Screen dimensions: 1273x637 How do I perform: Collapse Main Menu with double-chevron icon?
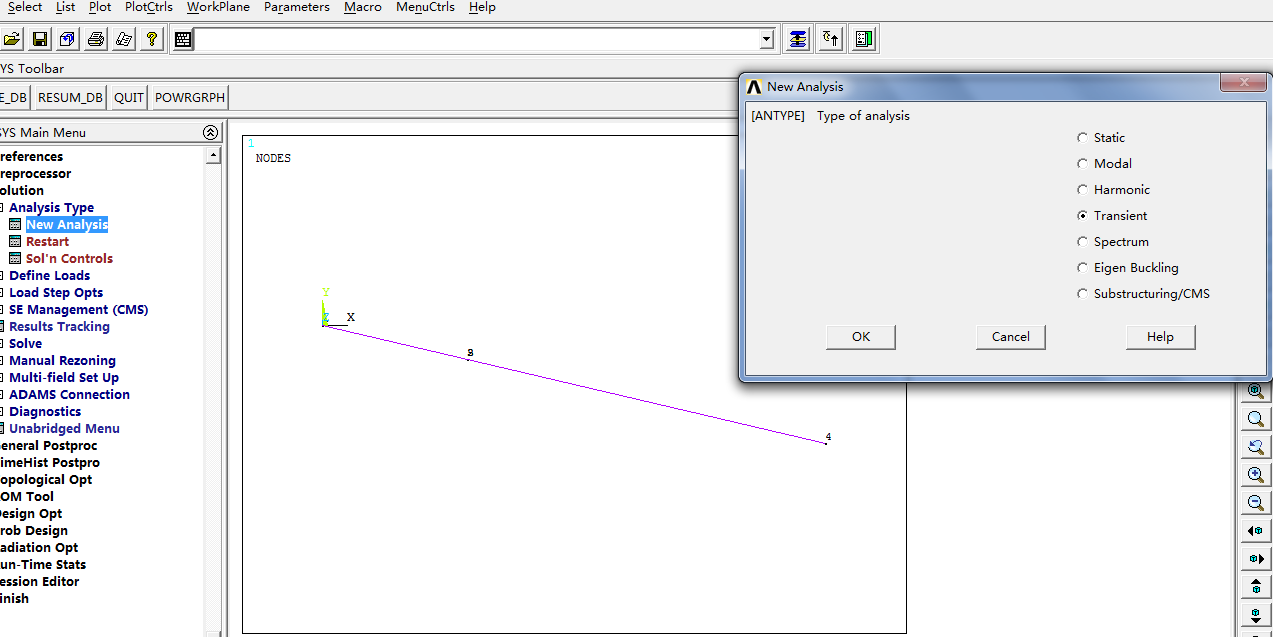pos(210,132)
